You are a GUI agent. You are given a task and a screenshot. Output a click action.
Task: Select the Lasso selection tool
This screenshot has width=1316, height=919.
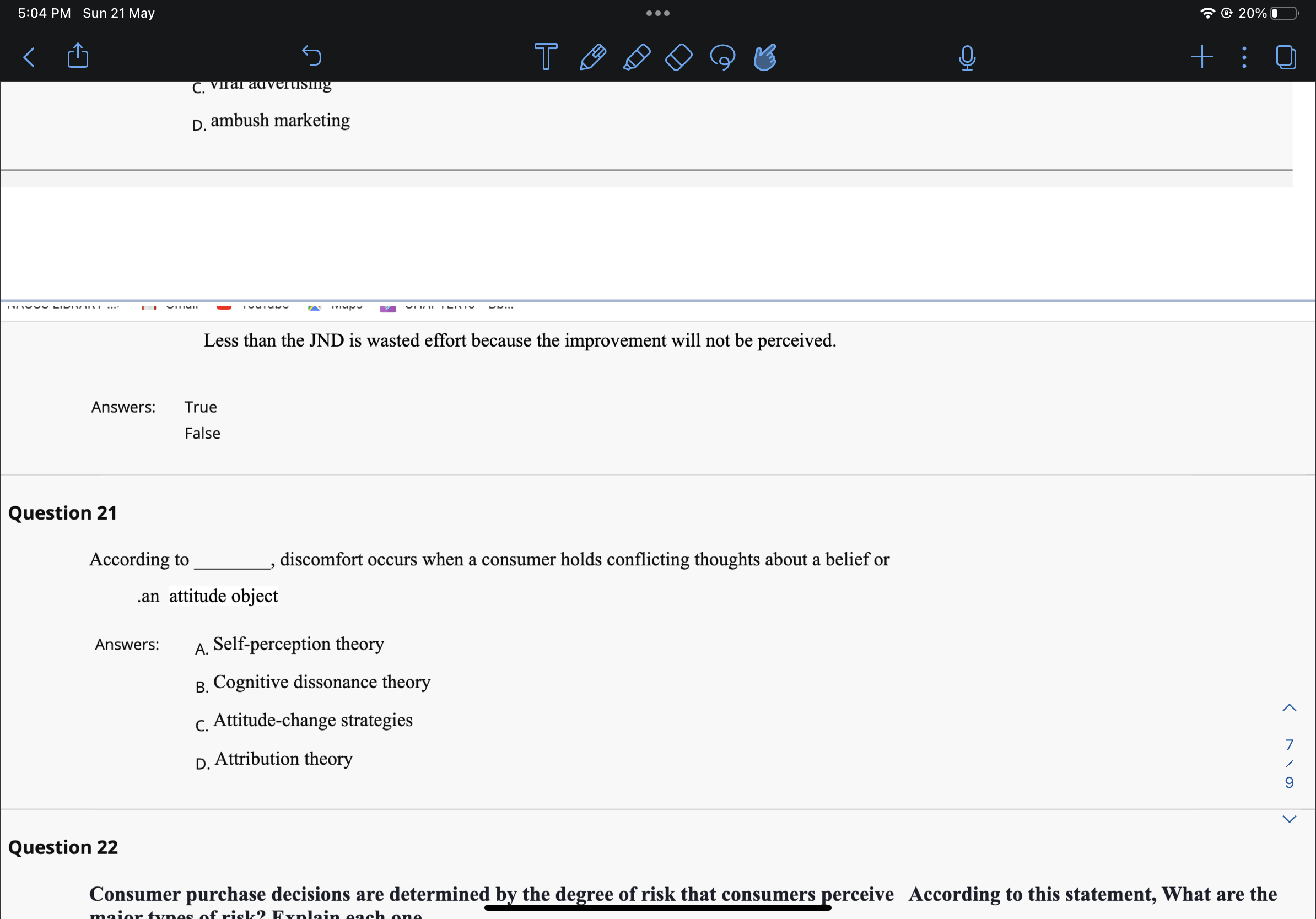coord(722,56)
